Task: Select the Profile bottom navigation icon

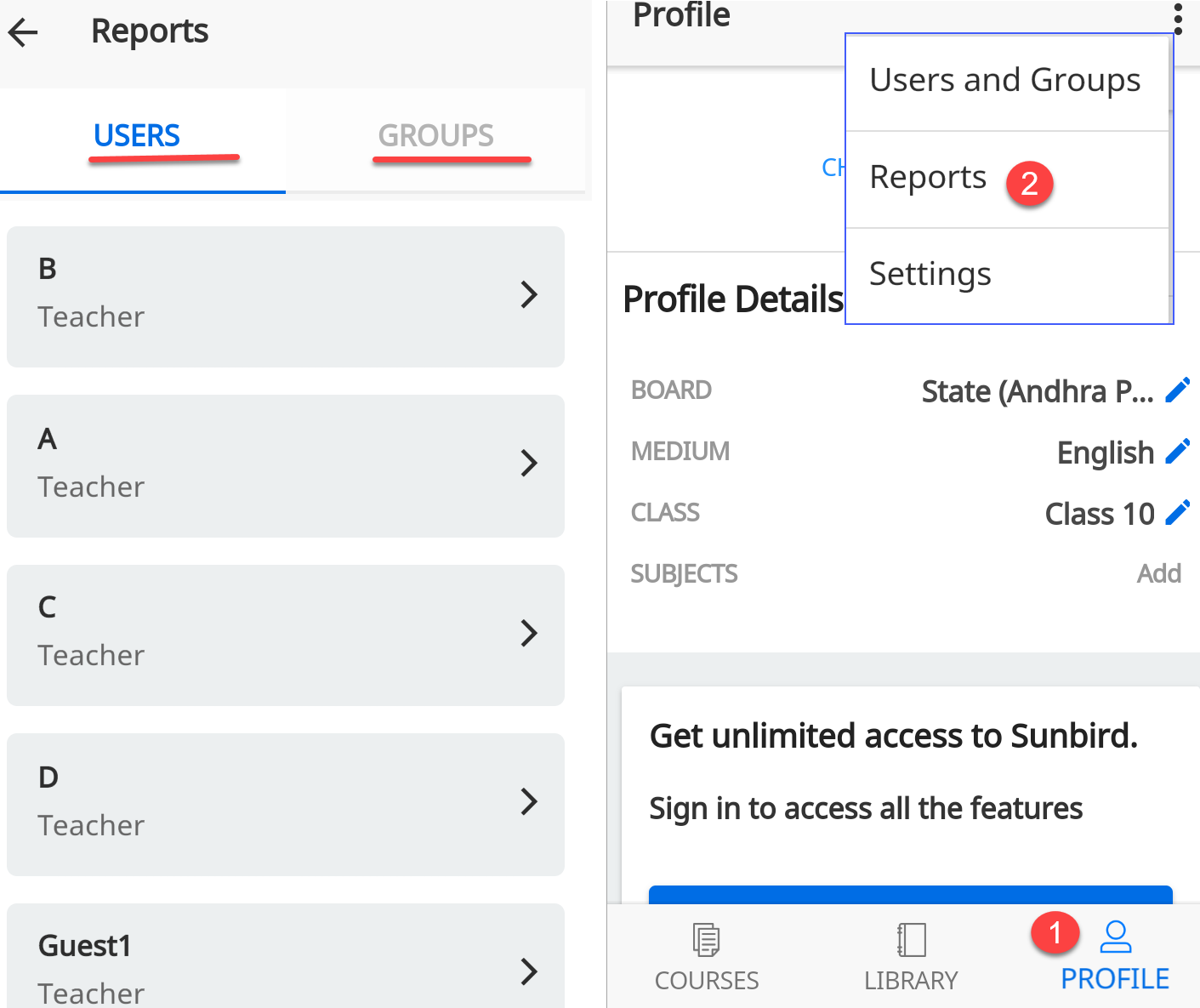Action: 1115,937
